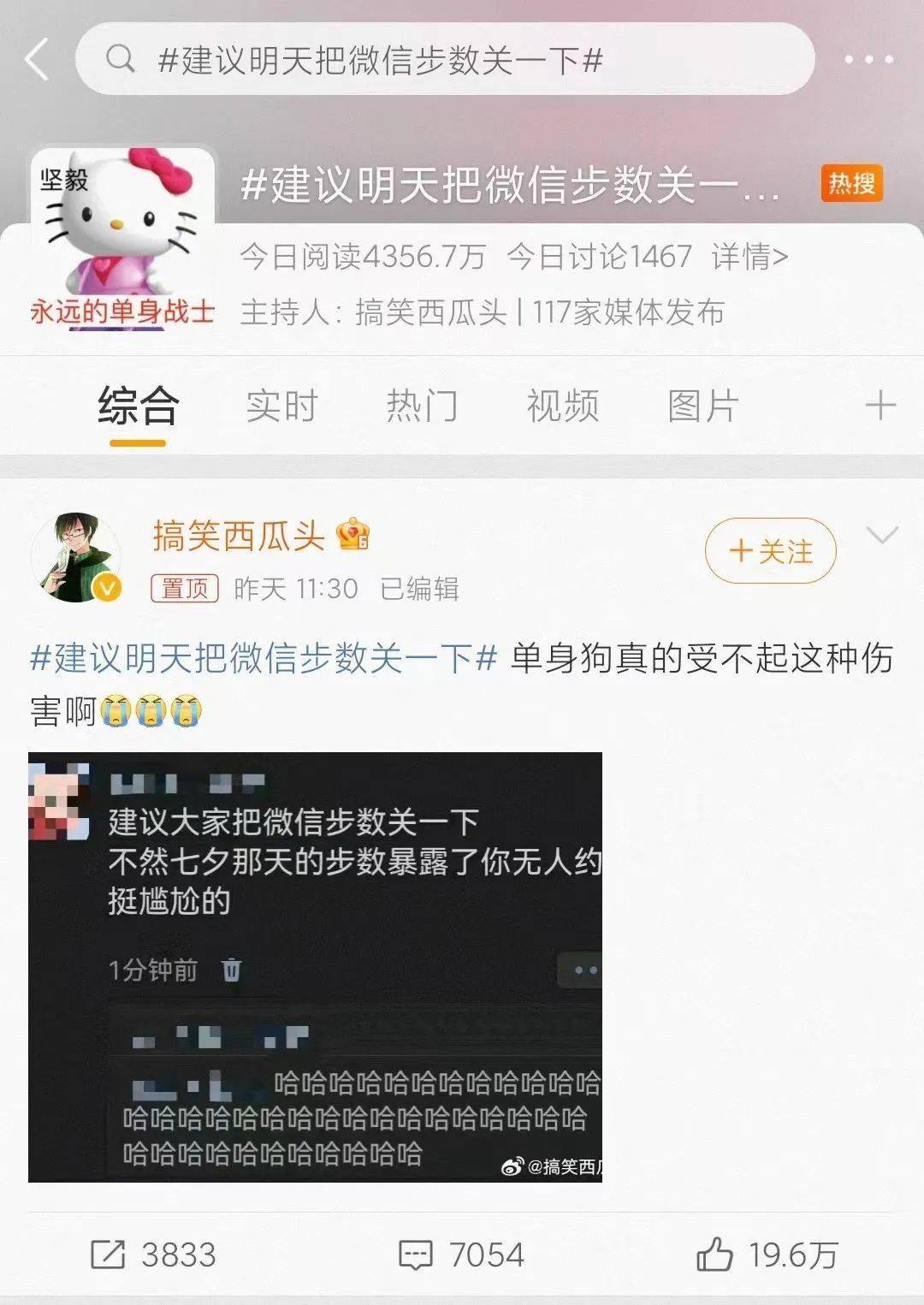924x1305 pixels.
Task: Open the post's dark screenshot image
Action: 315,967
